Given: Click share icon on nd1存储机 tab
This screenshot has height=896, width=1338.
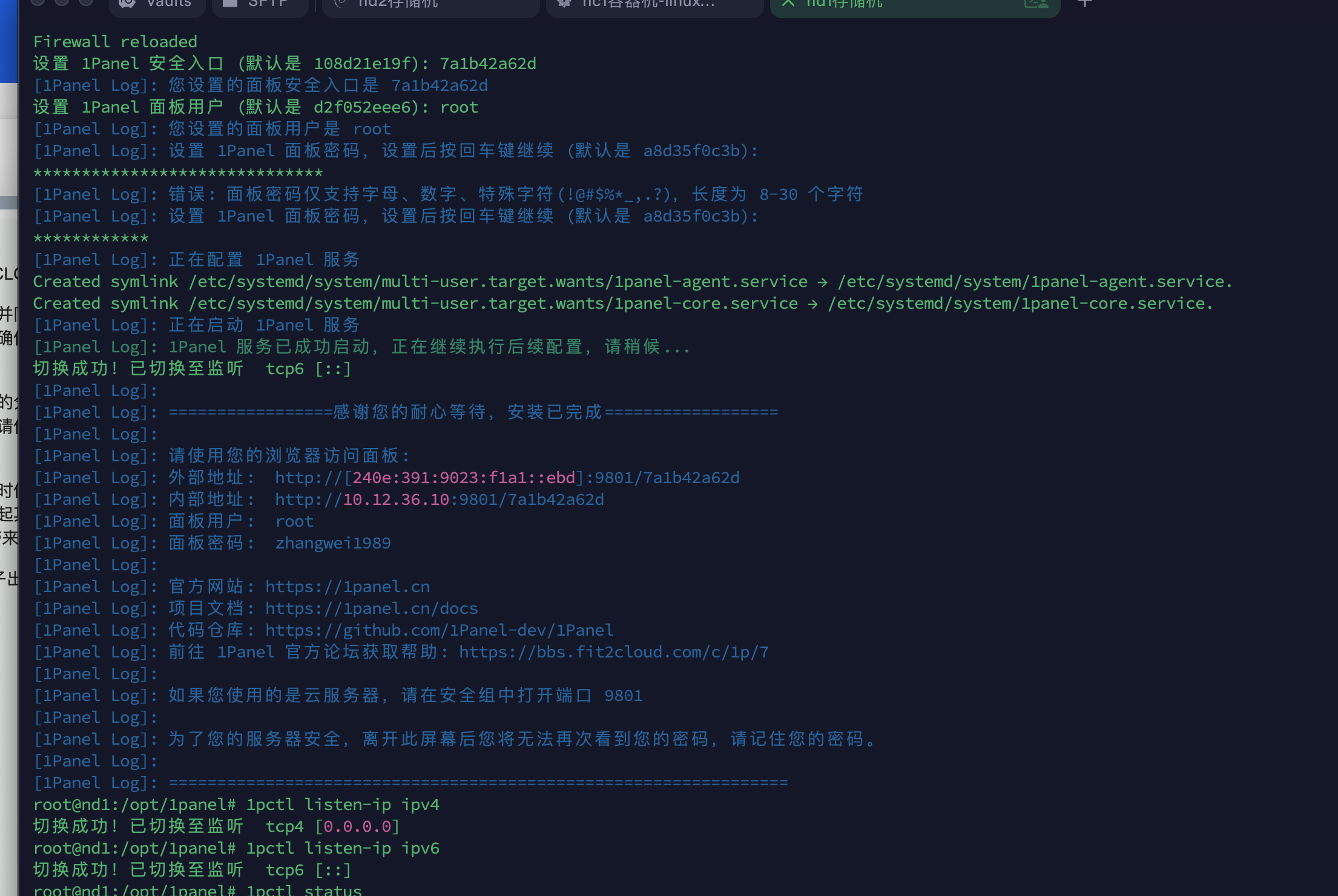Looking at the screenshot, I should point(1036,4).
